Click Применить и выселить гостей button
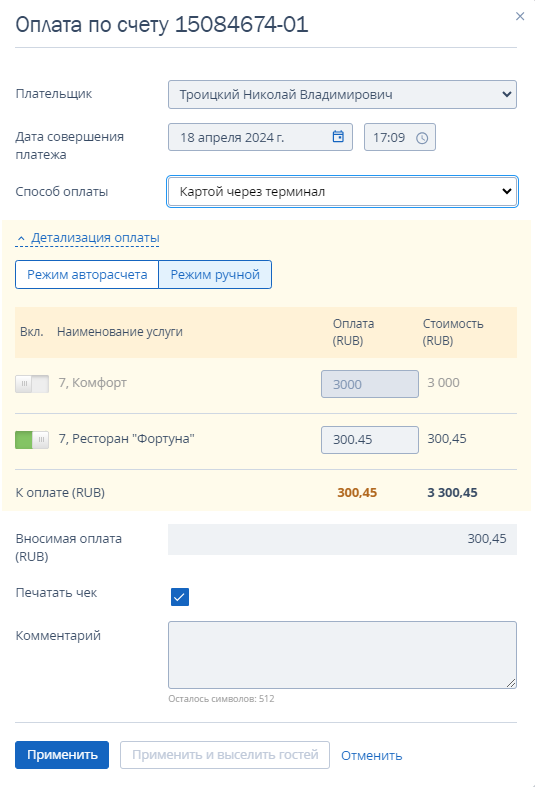The width and height of the screenshot is (535, 787). tap(225, 755)
